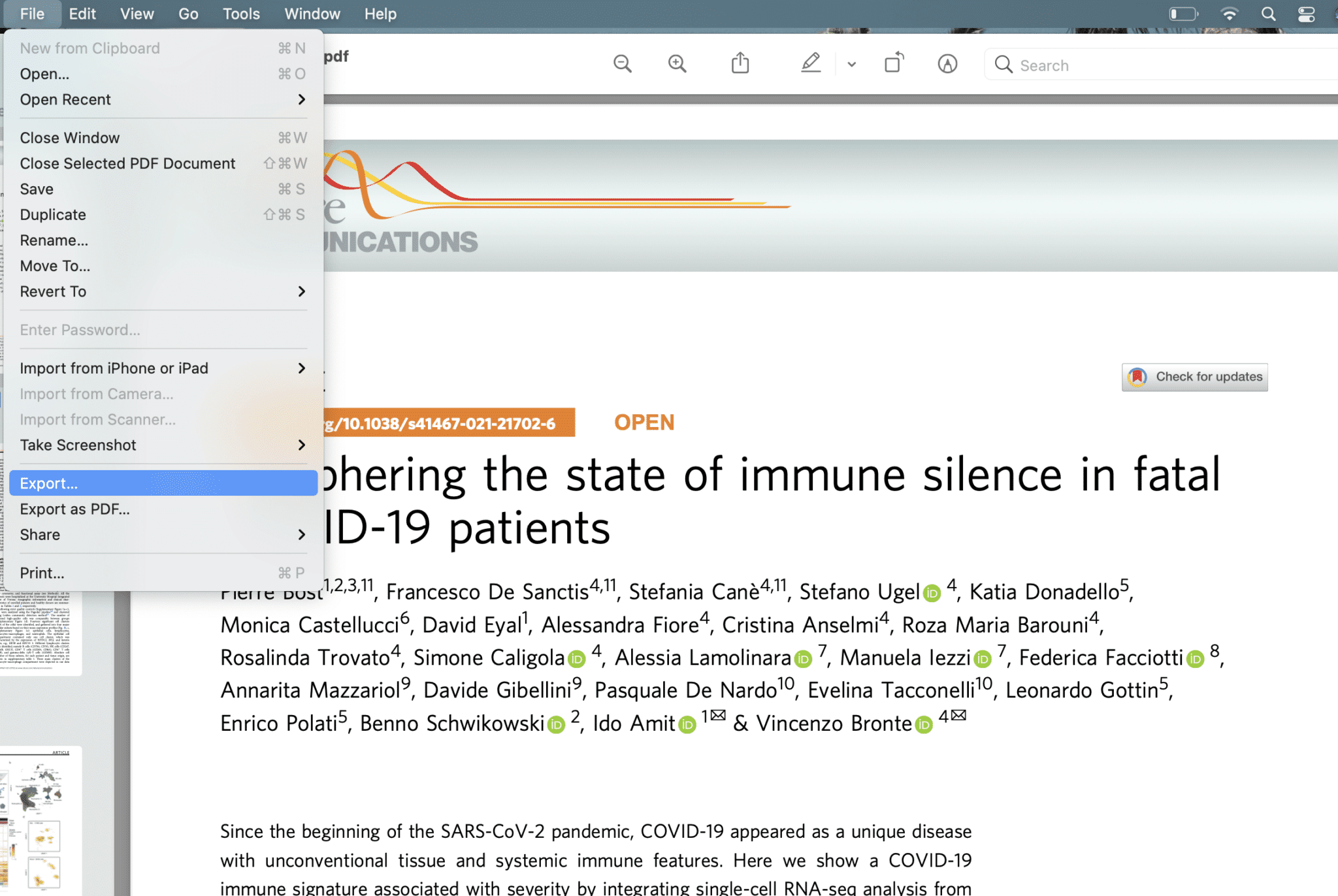Select Export as PDF from File menu
Image resolution: width=1338 pixels, height=896 pixels.
pyautogui.click(x=76, y=509)
